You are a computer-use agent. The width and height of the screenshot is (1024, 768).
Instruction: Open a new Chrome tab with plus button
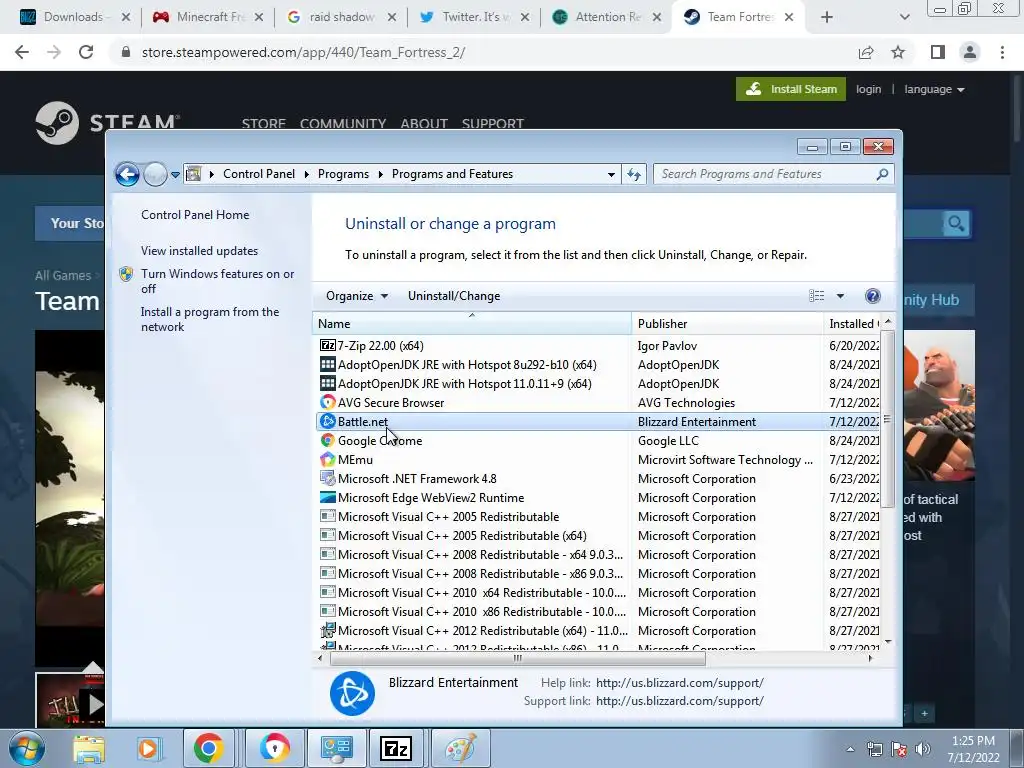[x=827, y=17]
